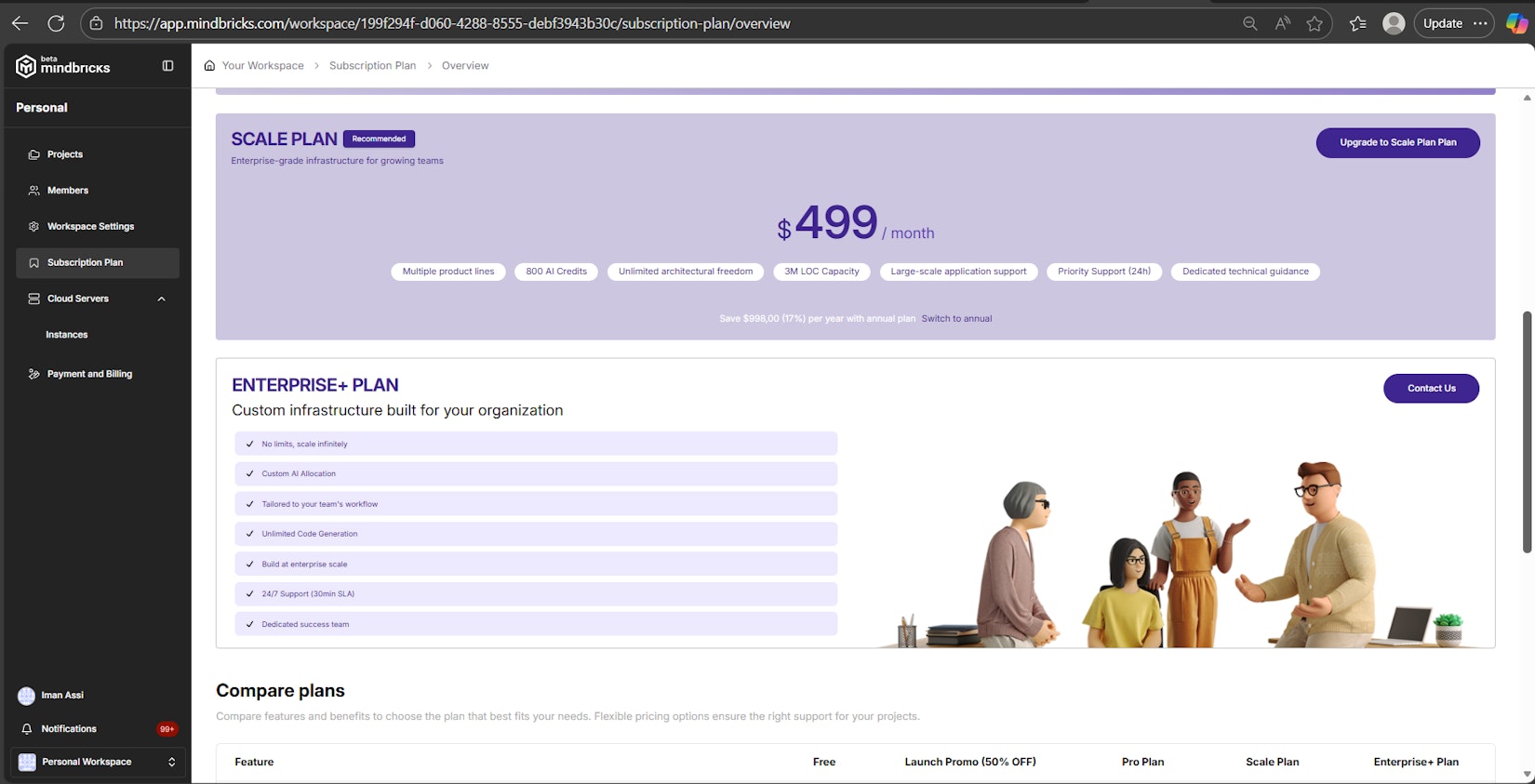This screenshot has height=784, width=1535.
Task: Click the browser refresh icon
Action: point(56,23)
